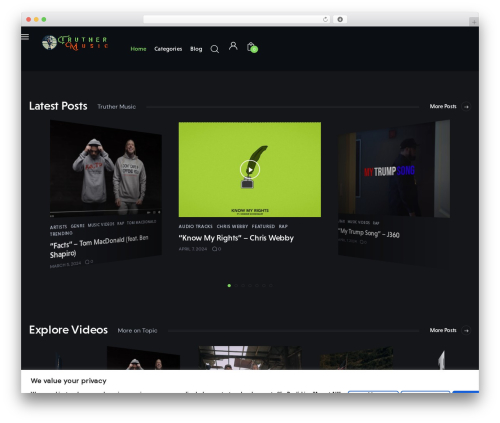500x423 pixels.
Task: Open the Blog menu item
Action: point(196,49)
